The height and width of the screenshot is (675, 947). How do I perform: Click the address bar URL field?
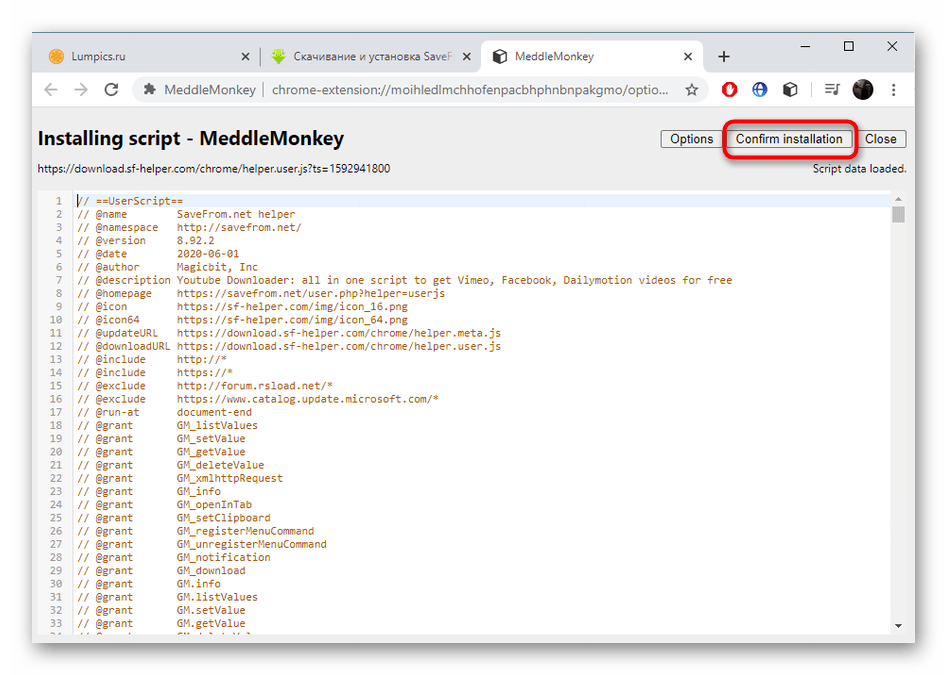470,89
